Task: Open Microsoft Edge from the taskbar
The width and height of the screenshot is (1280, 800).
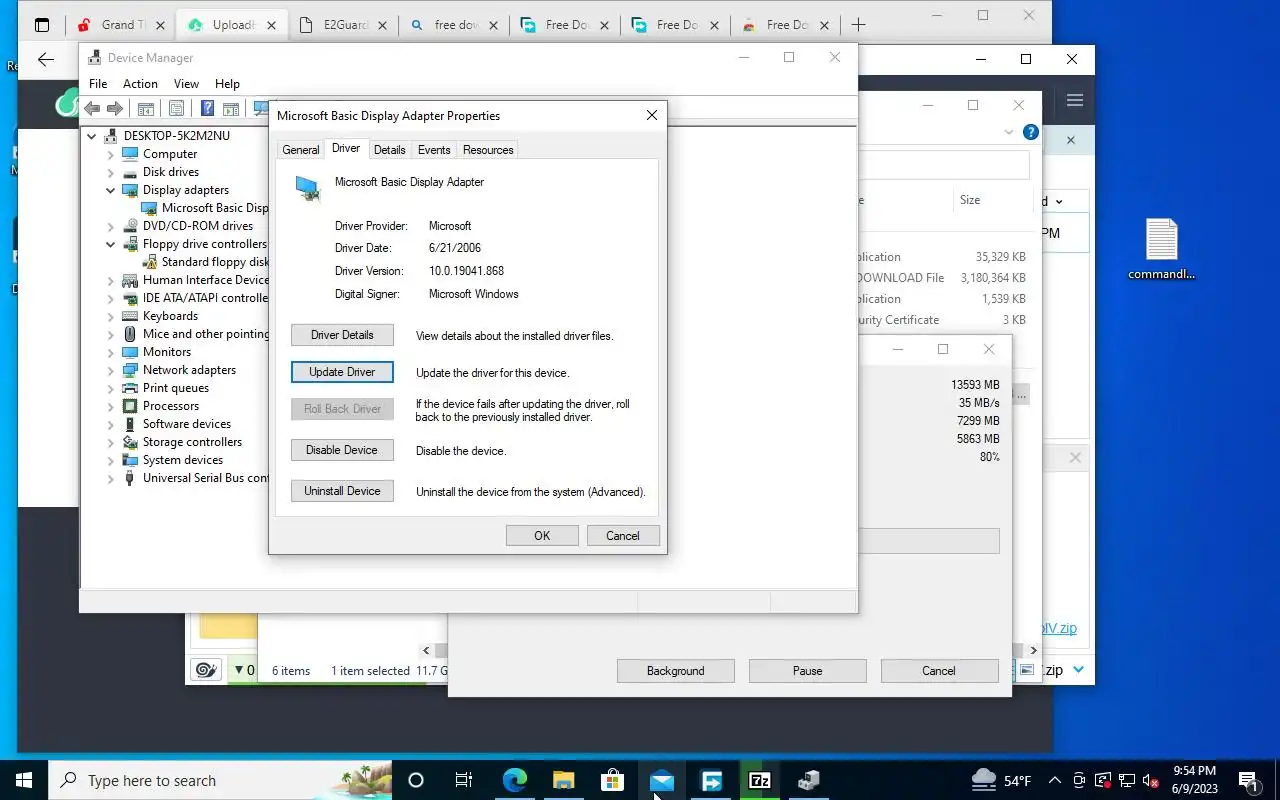Action: [514, 780]
